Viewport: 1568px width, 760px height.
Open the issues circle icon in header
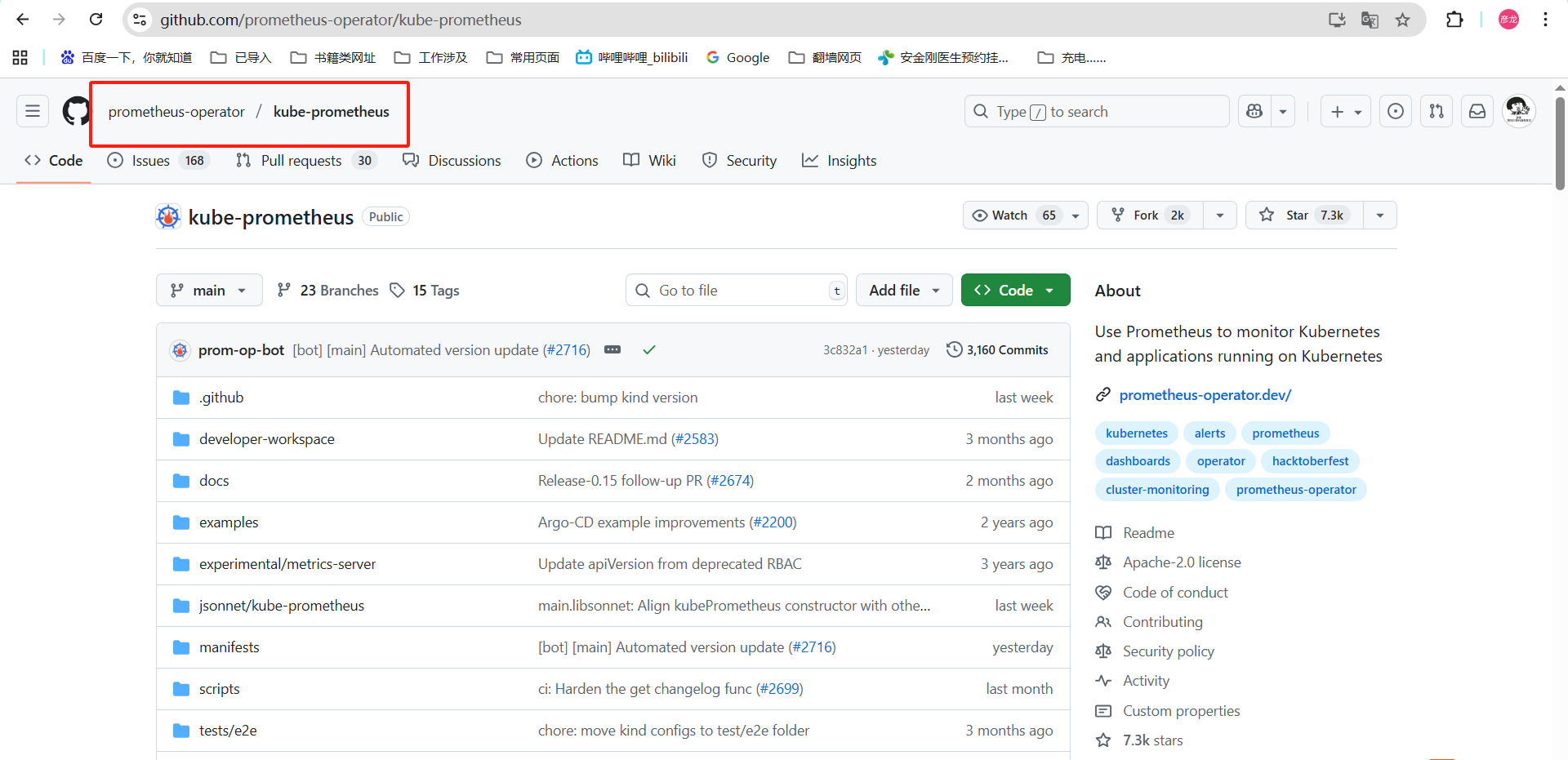1396,111
